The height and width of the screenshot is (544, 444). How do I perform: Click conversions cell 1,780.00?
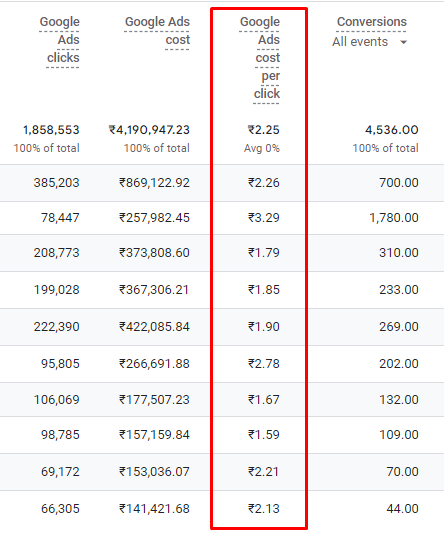pos(394,218)
